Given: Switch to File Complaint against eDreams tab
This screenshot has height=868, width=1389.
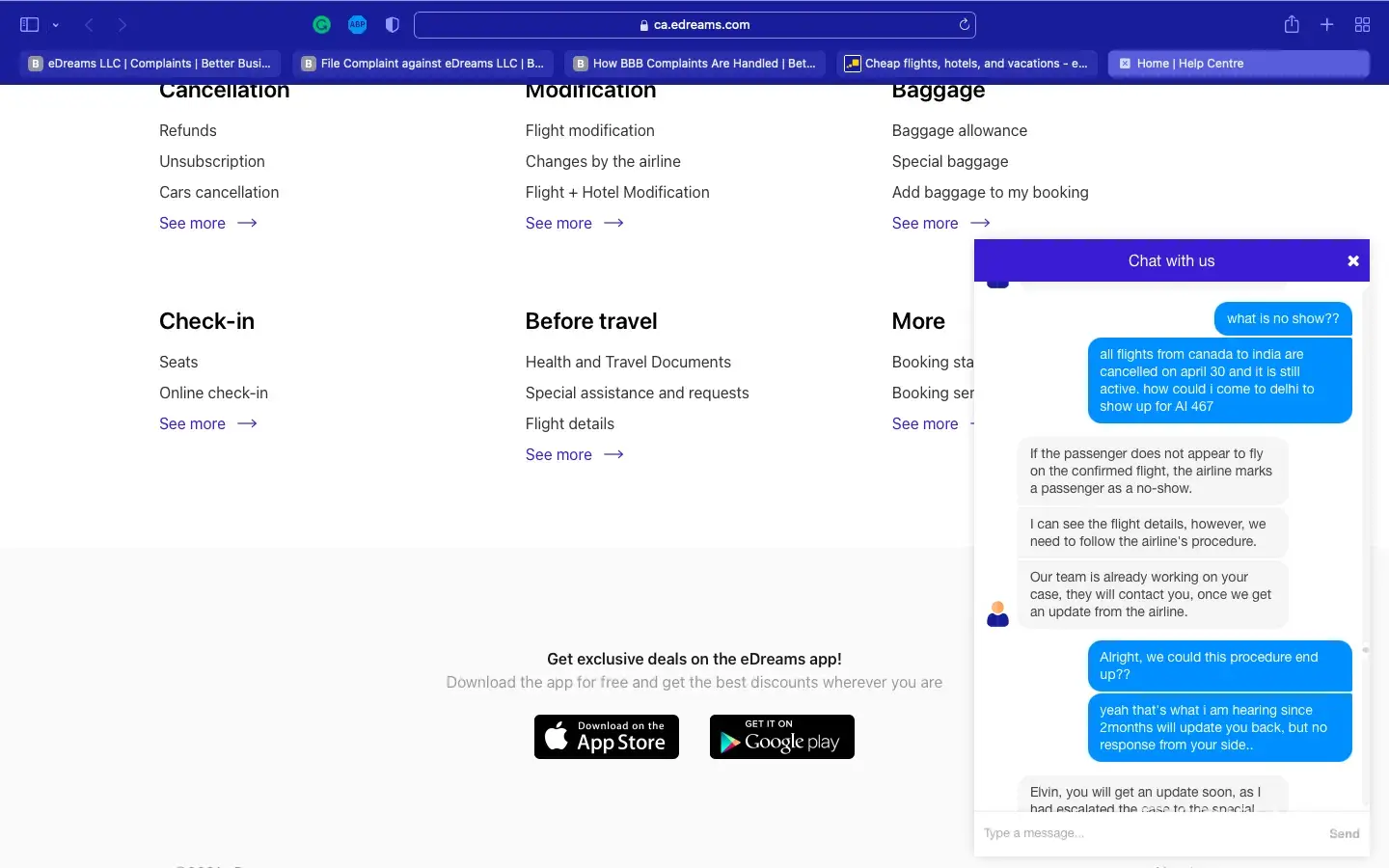Looking at the screenshot, I should pyautogui.click(x=422, y=64).
